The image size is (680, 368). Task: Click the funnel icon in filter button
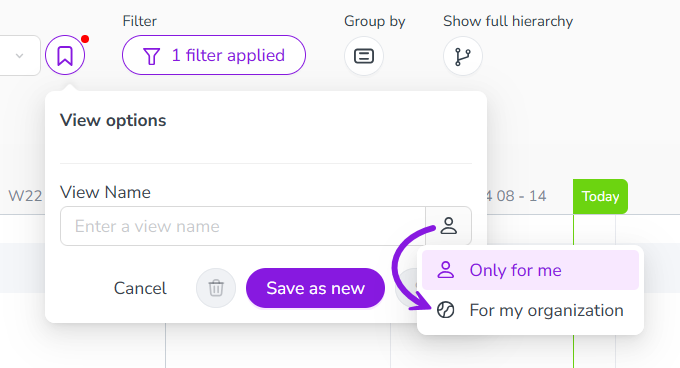point(151,56)
